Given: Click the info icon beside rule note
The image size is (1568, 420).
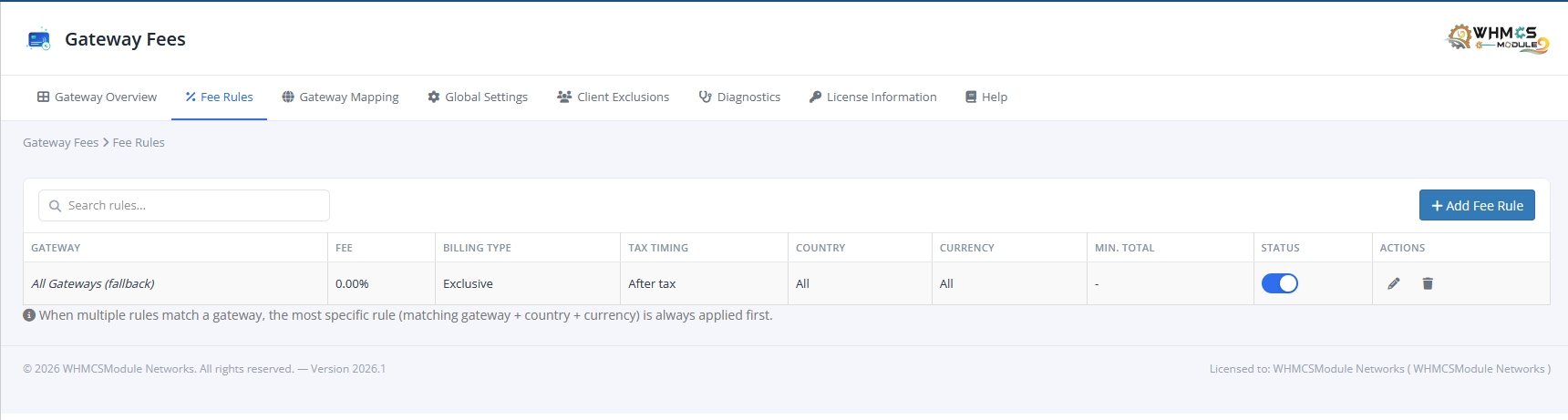Looking at the screenshot, I should (29, 315).
